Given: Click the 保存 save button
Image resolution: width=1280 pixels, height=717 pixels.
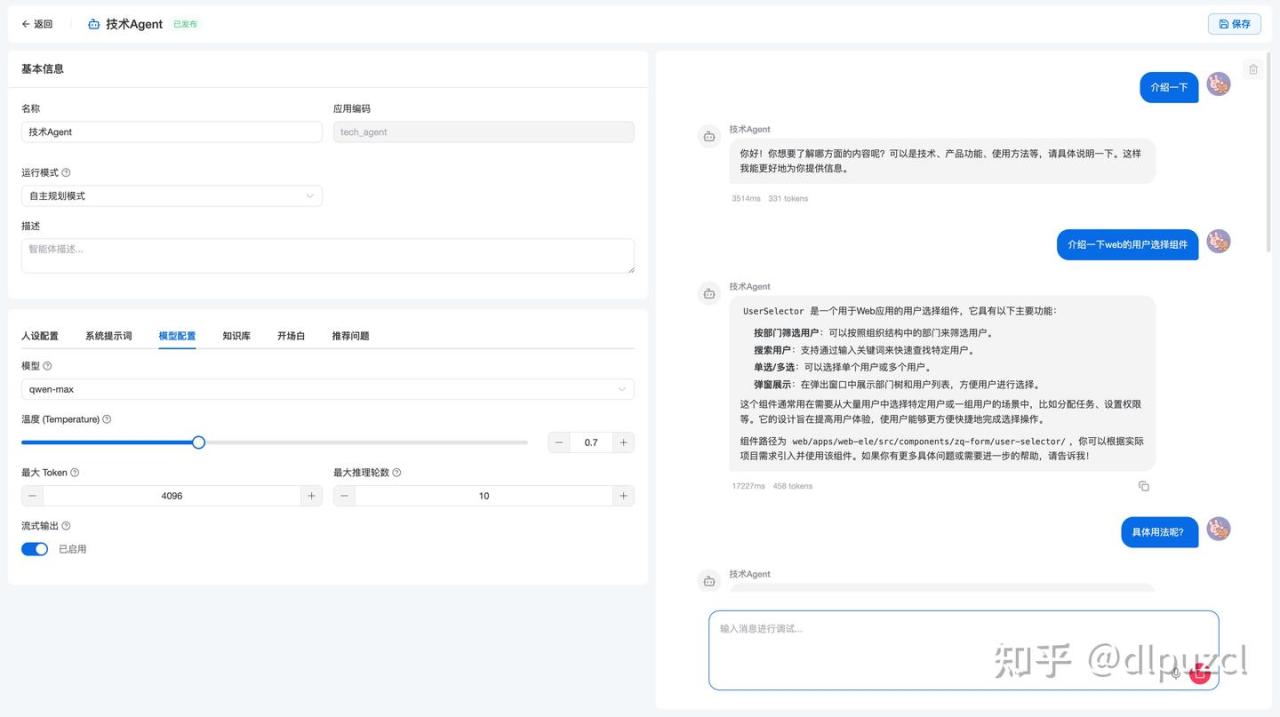Looking at the screenshot, I should pyautogui.click(x=1234, y=24).
